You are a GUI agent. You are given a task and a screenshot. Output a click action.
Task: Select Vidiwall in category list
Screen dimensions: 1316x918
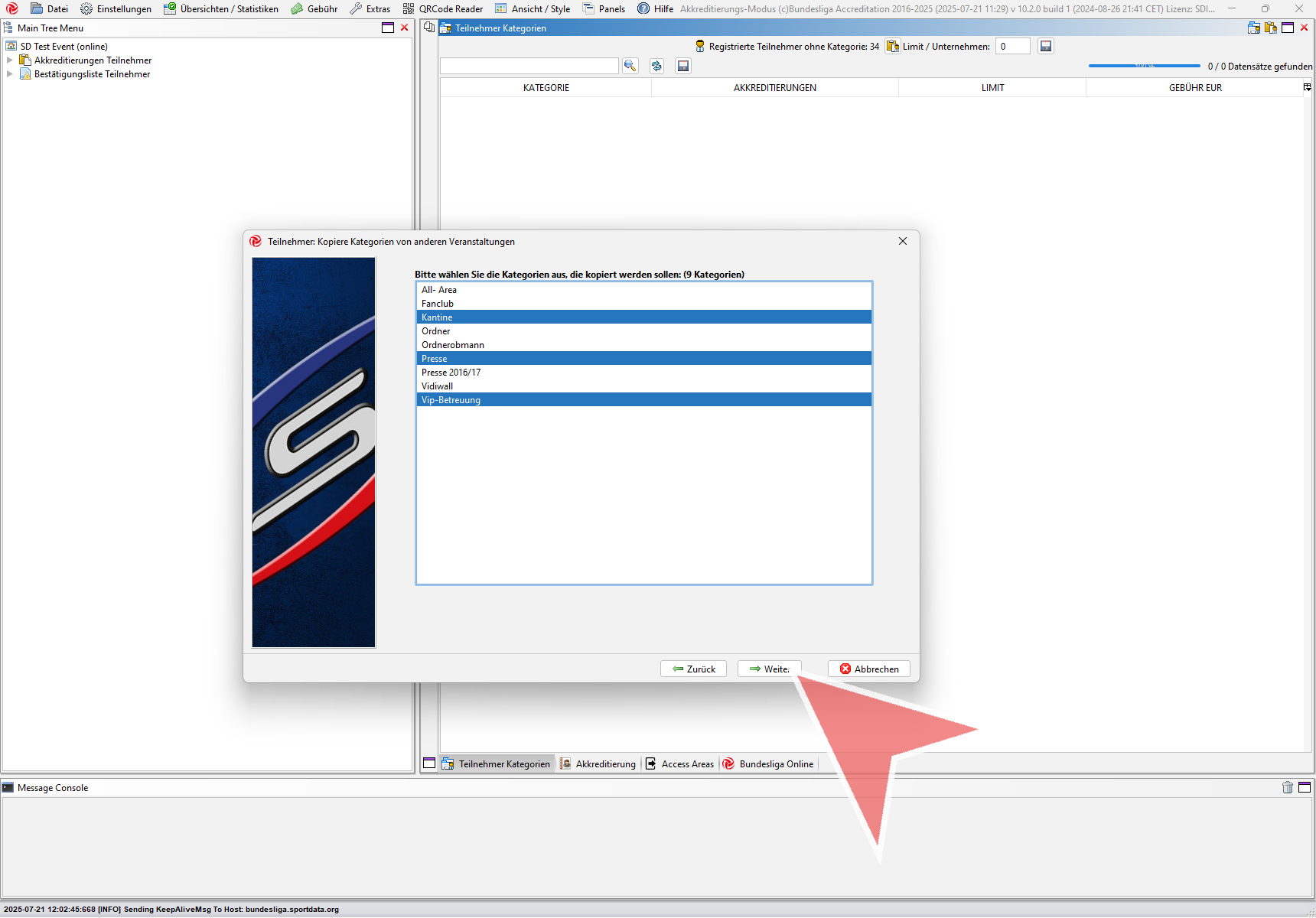643,386
